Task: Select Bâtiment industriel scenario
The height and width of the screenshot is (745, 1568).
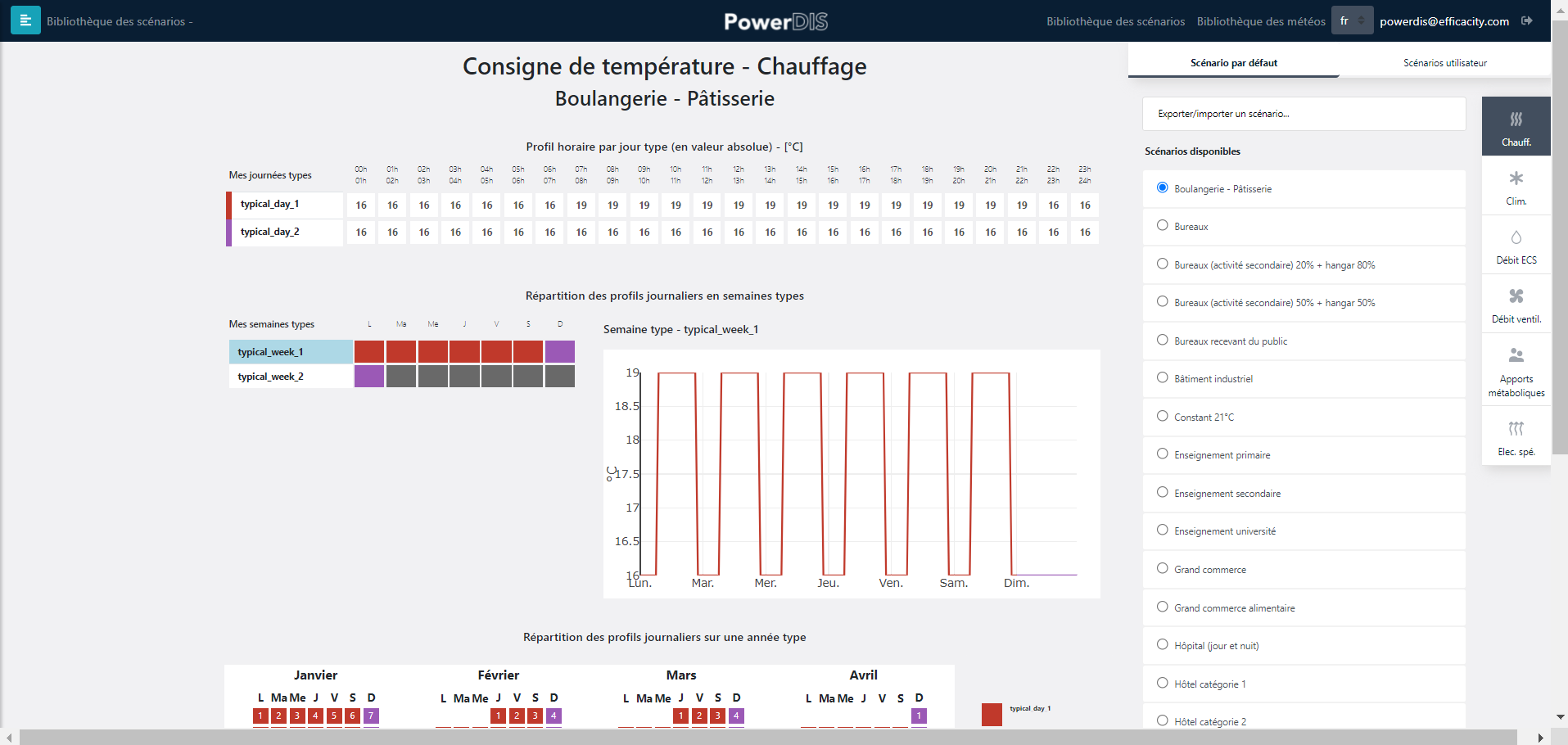Action: (1162, 377)
